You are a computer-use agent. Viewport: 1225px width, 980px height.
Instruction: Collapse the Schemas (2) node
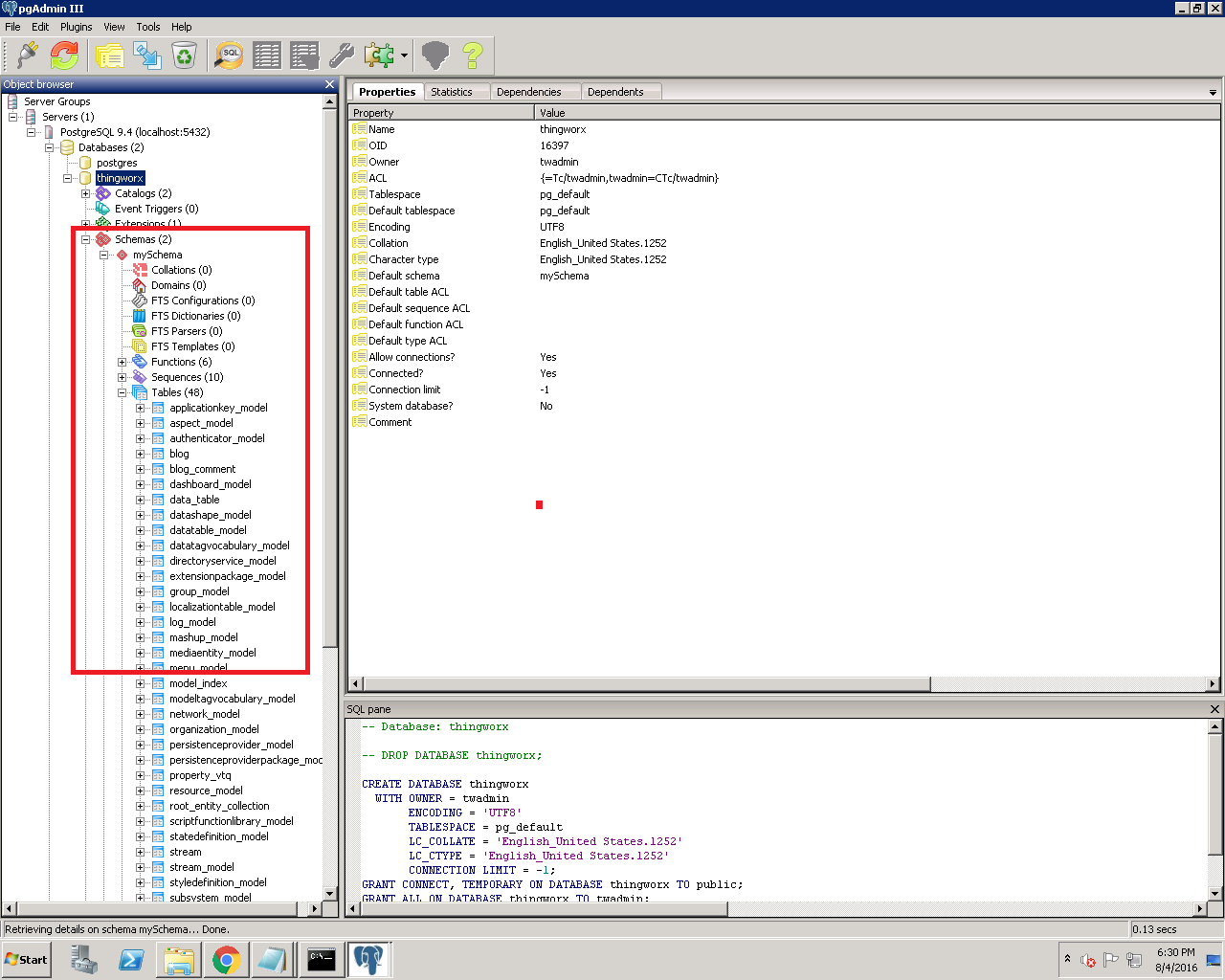coord(85,239)
